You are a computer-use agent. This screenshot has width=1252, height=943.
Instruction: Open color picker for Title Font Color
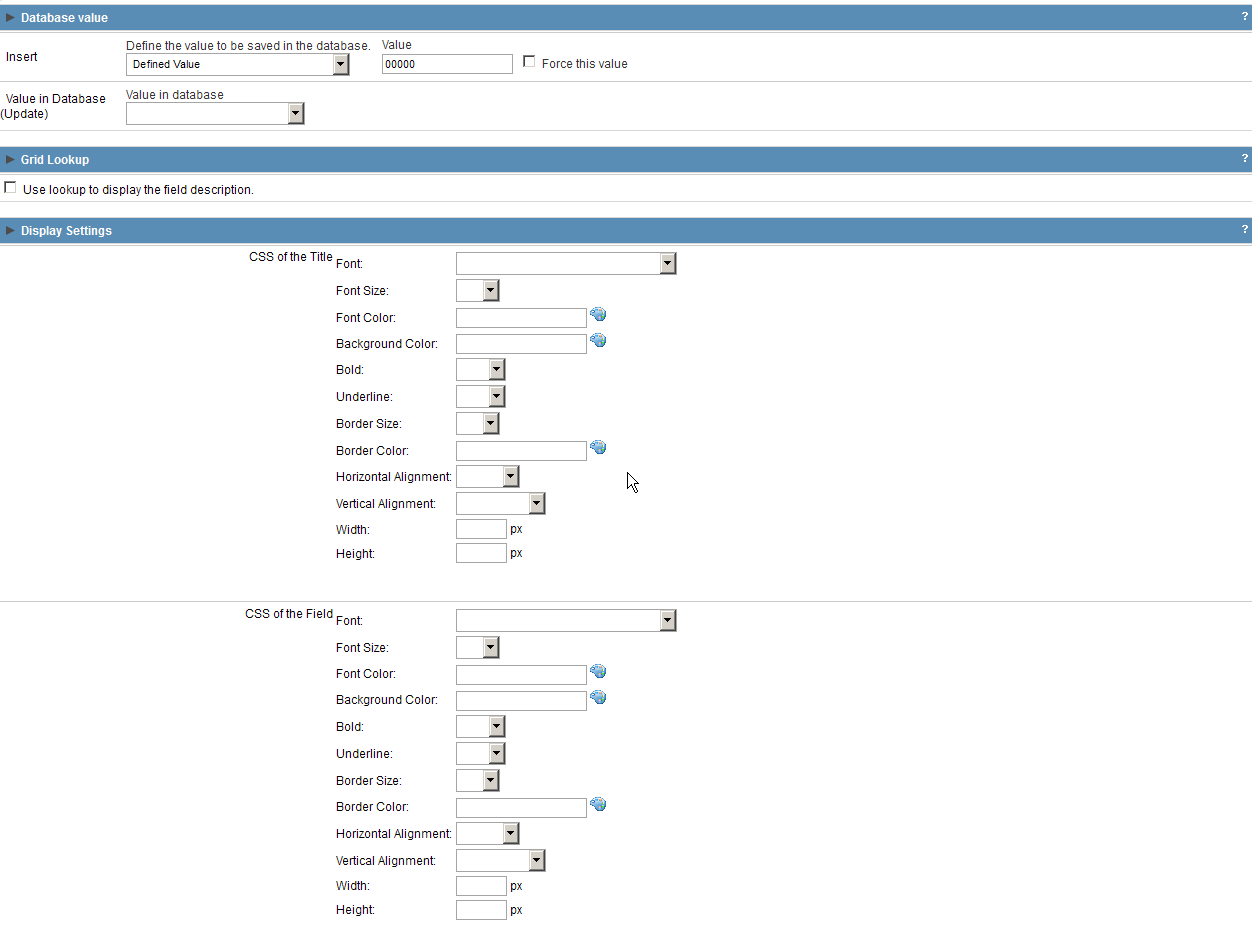[598, 315]
